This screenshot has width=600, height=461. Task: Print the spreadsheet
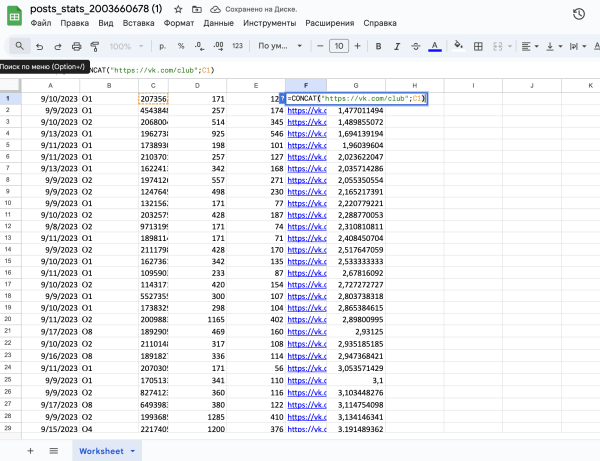(77, 46)
